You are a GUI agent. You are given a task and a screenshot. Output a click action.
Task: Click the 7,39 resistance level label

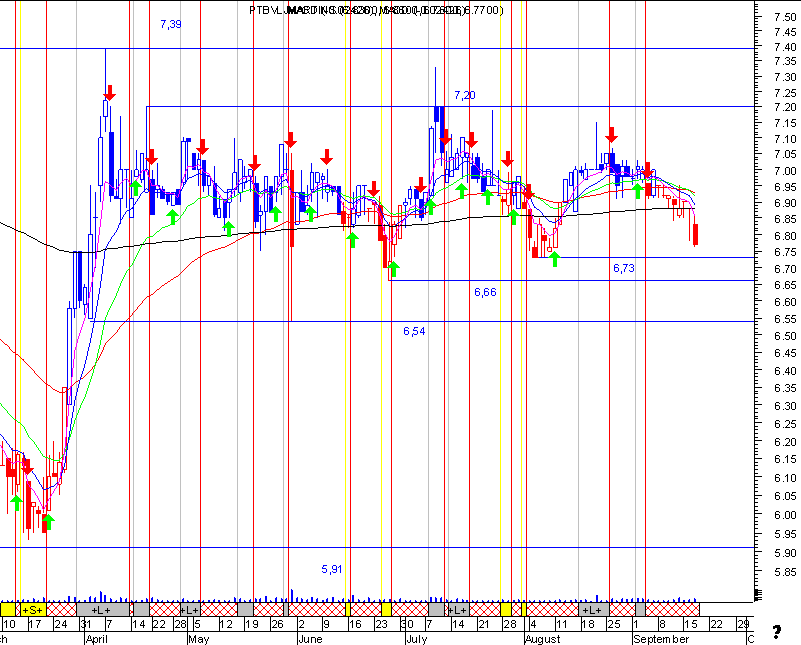(171, 24)
